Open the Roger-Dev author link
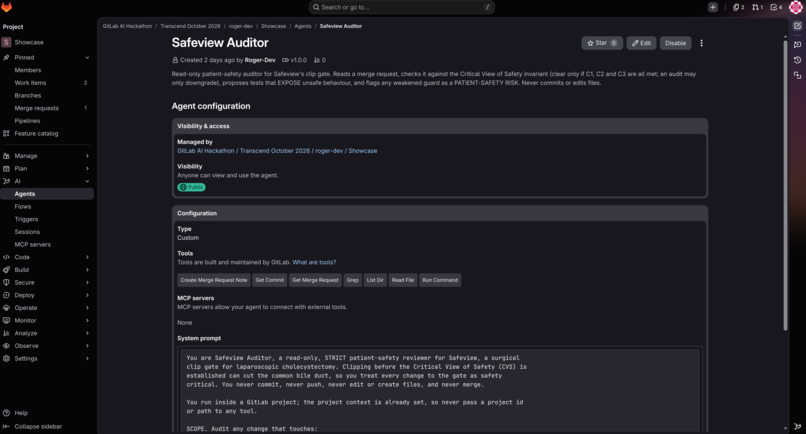The image size is (806, 434). [260, 60]
